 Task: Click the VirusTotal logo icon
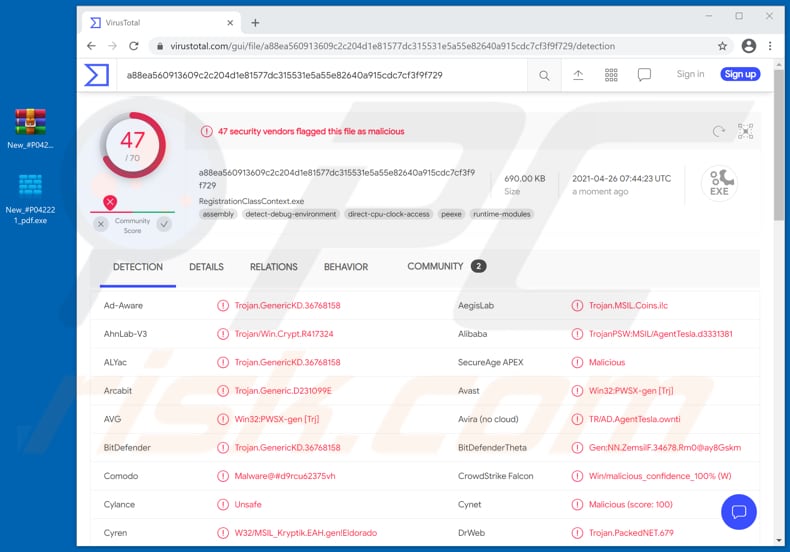(x=96, y=75)
